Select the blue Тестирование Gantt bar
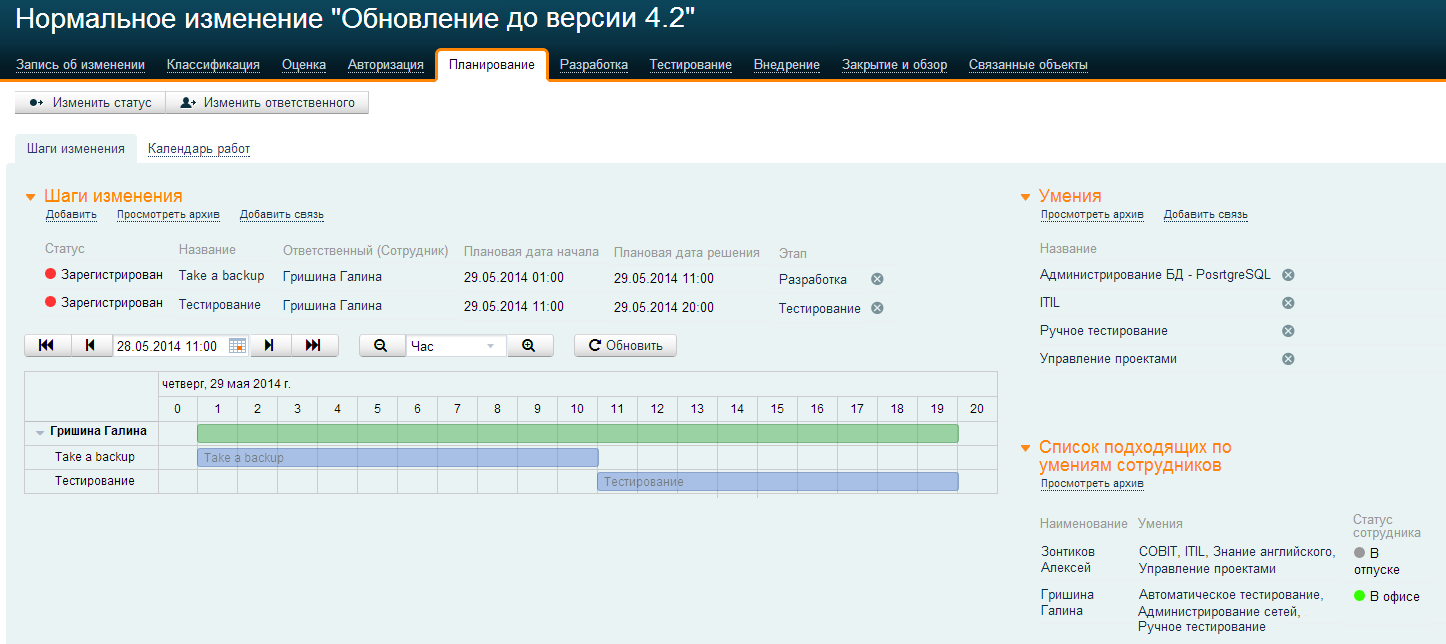 click(777, 482)
